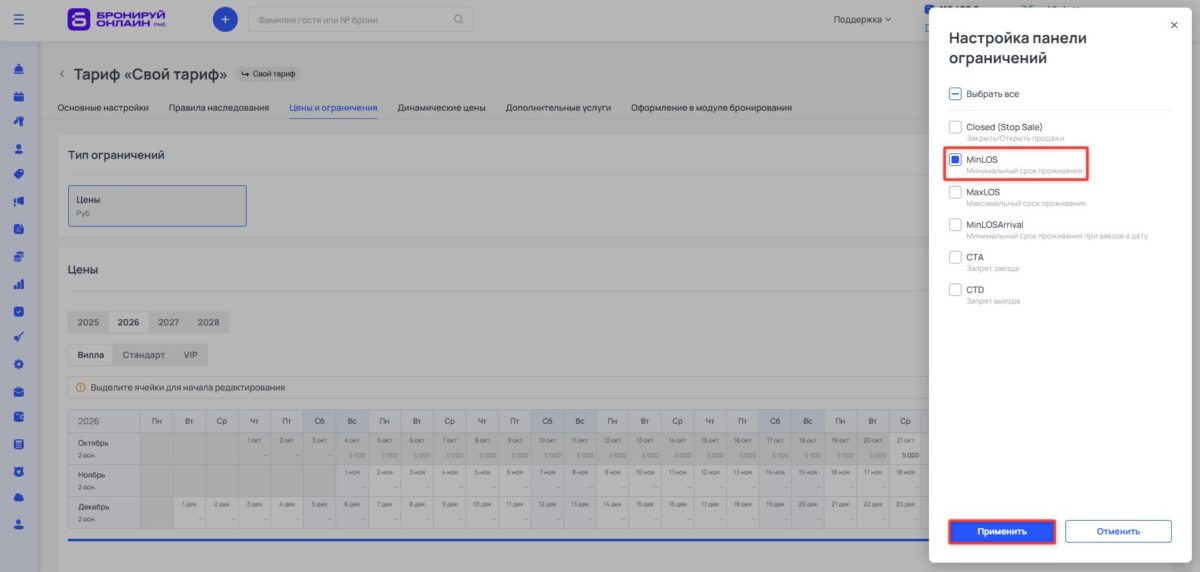Open the open box sidebar icon
The width and height of the screenshot is (1200, 572).
pyautogui.click(x=19, y=391)
